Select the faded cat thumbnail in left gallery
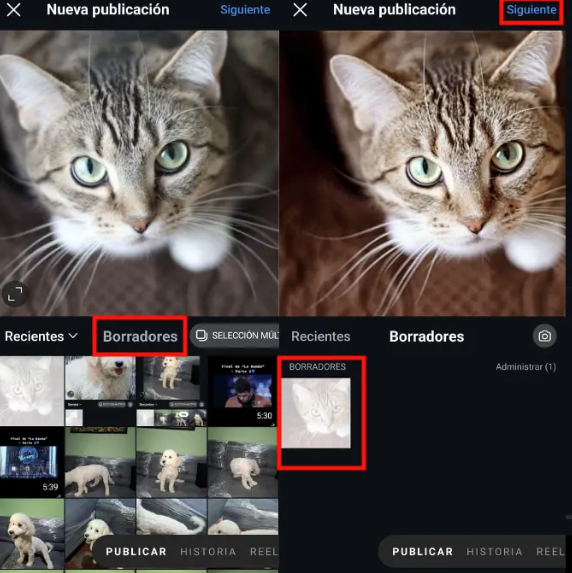 click(x=32, y=391)
